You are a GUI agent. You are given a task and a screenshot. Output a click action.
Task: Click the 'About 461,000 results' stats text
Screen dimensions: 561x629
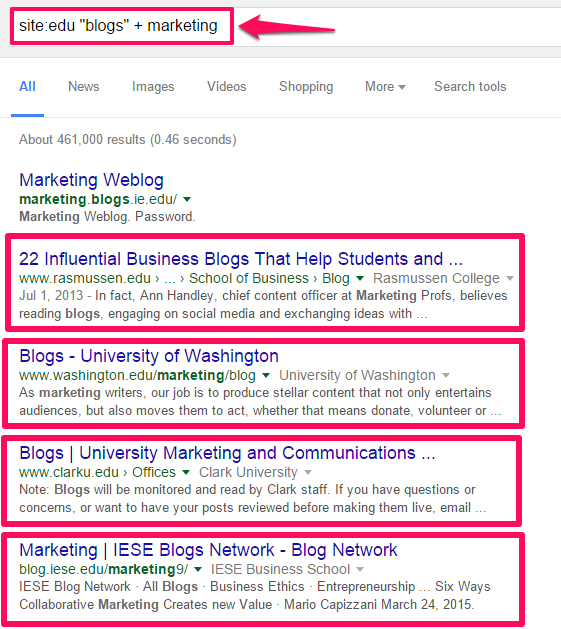pos(128,140)
